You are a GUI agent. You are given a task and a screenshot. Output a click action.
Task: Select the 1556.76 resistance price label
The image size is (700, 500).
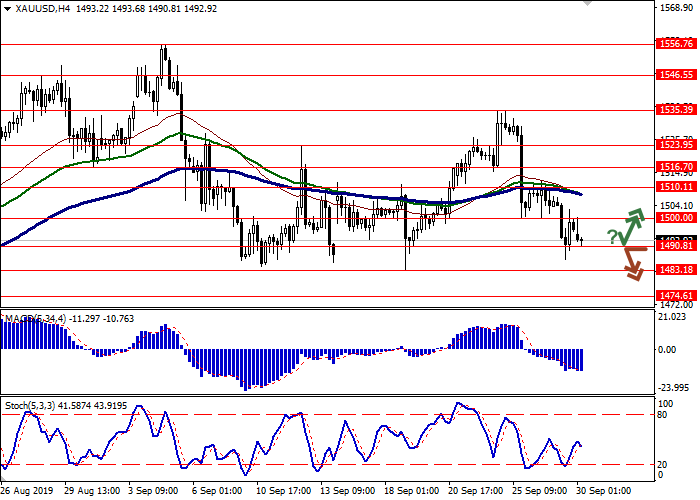676,44
